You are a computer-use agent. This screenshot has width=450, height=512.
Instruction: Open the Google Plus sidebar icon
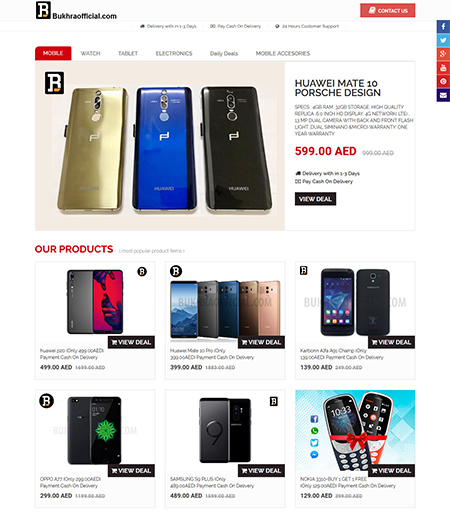coord(443,54)
